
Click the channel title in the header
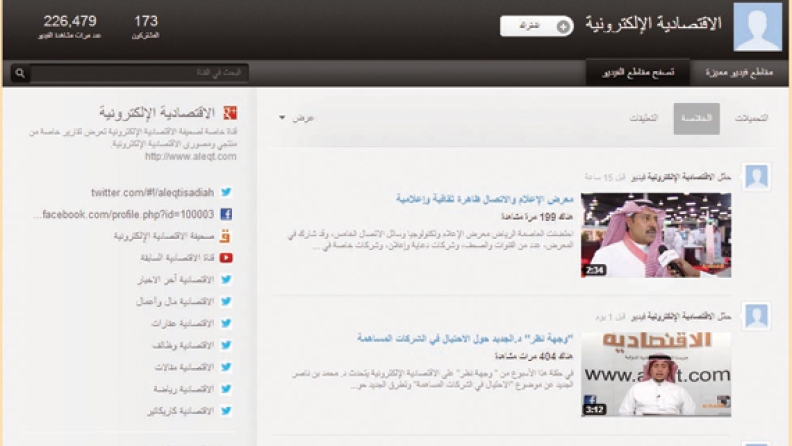[x=654, y=24]
